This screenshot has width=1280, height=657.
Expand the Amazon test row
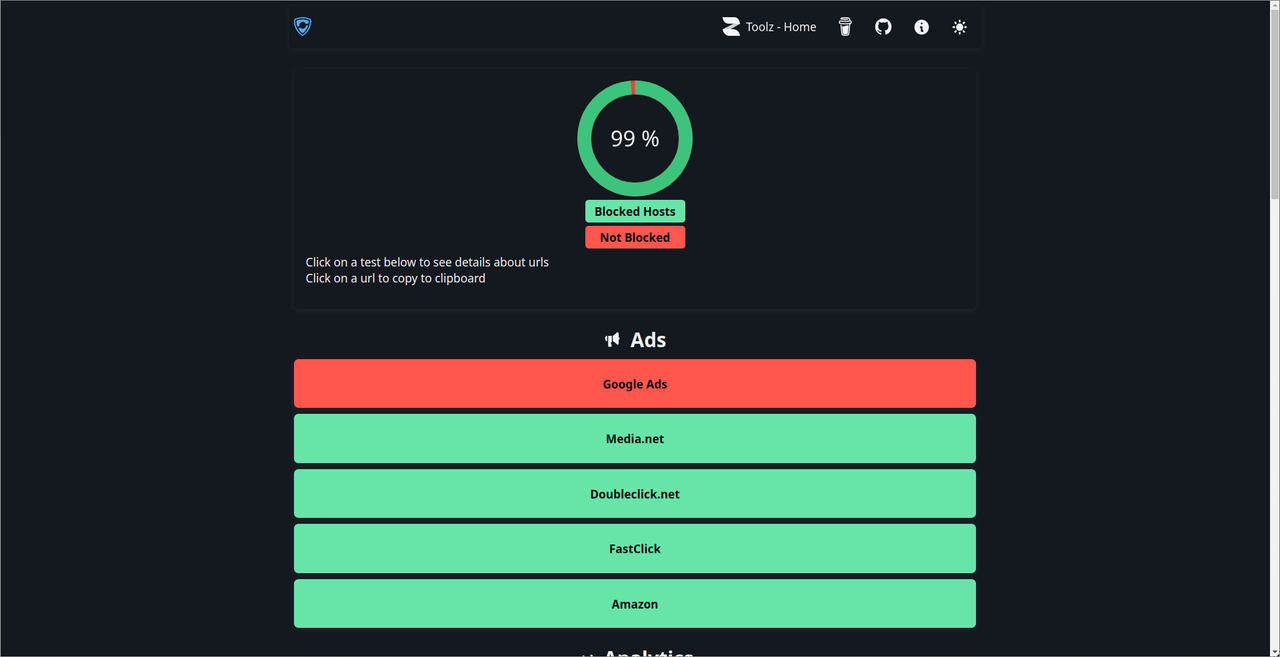click(635, 603)
